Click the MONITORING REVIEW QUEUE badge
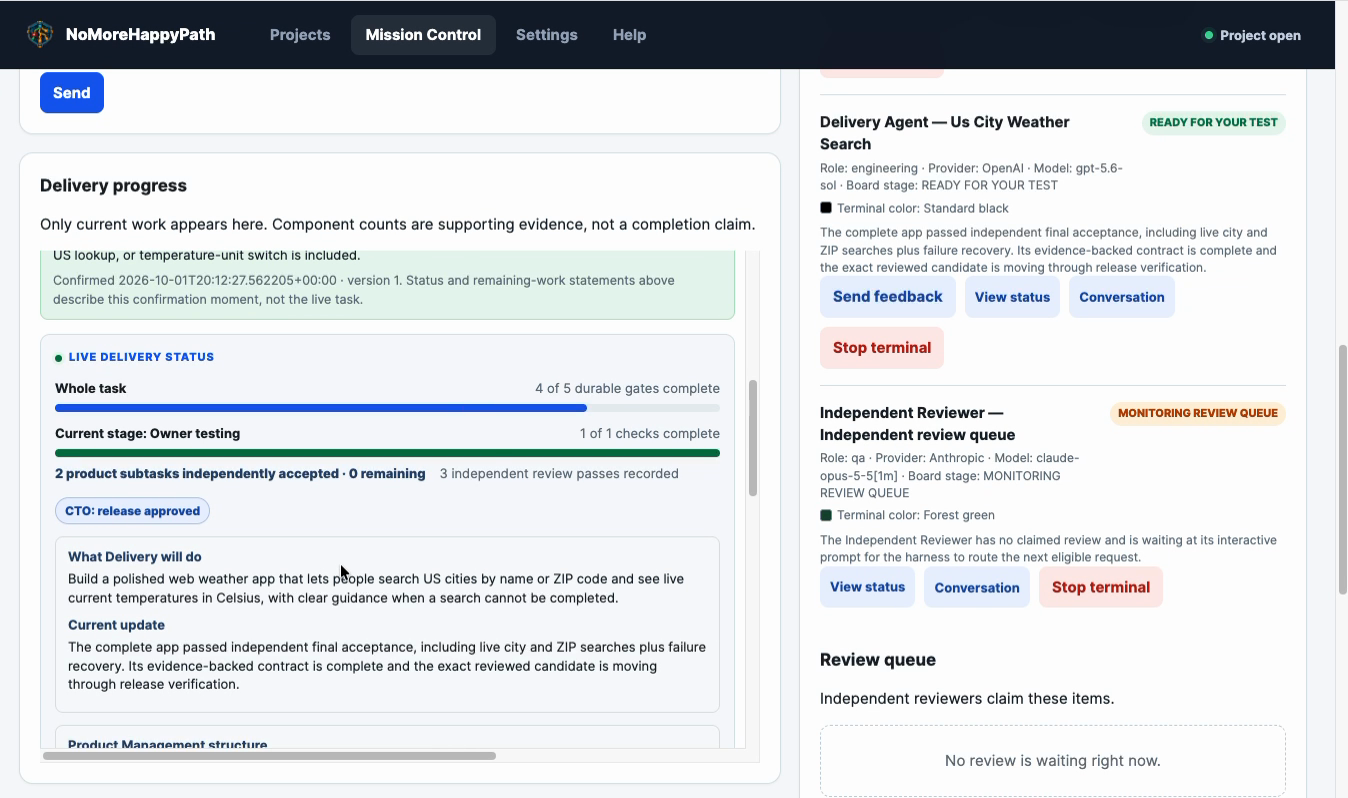This screenshot has height=798, width=1348. (x=1198, y=413)
